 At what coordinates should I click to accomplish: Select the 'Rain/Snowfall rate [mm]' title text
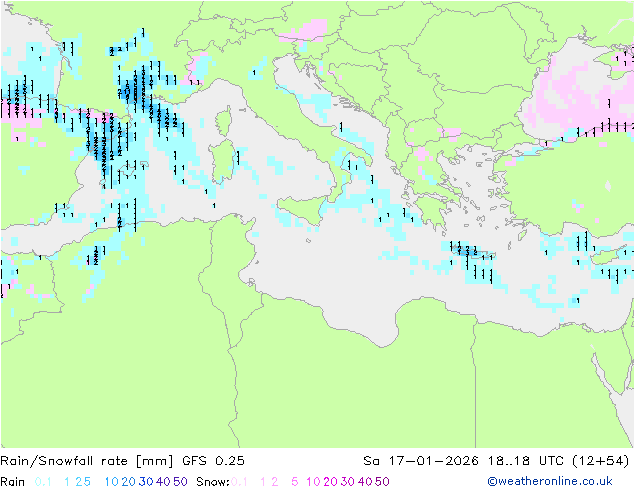coord(87,461)
